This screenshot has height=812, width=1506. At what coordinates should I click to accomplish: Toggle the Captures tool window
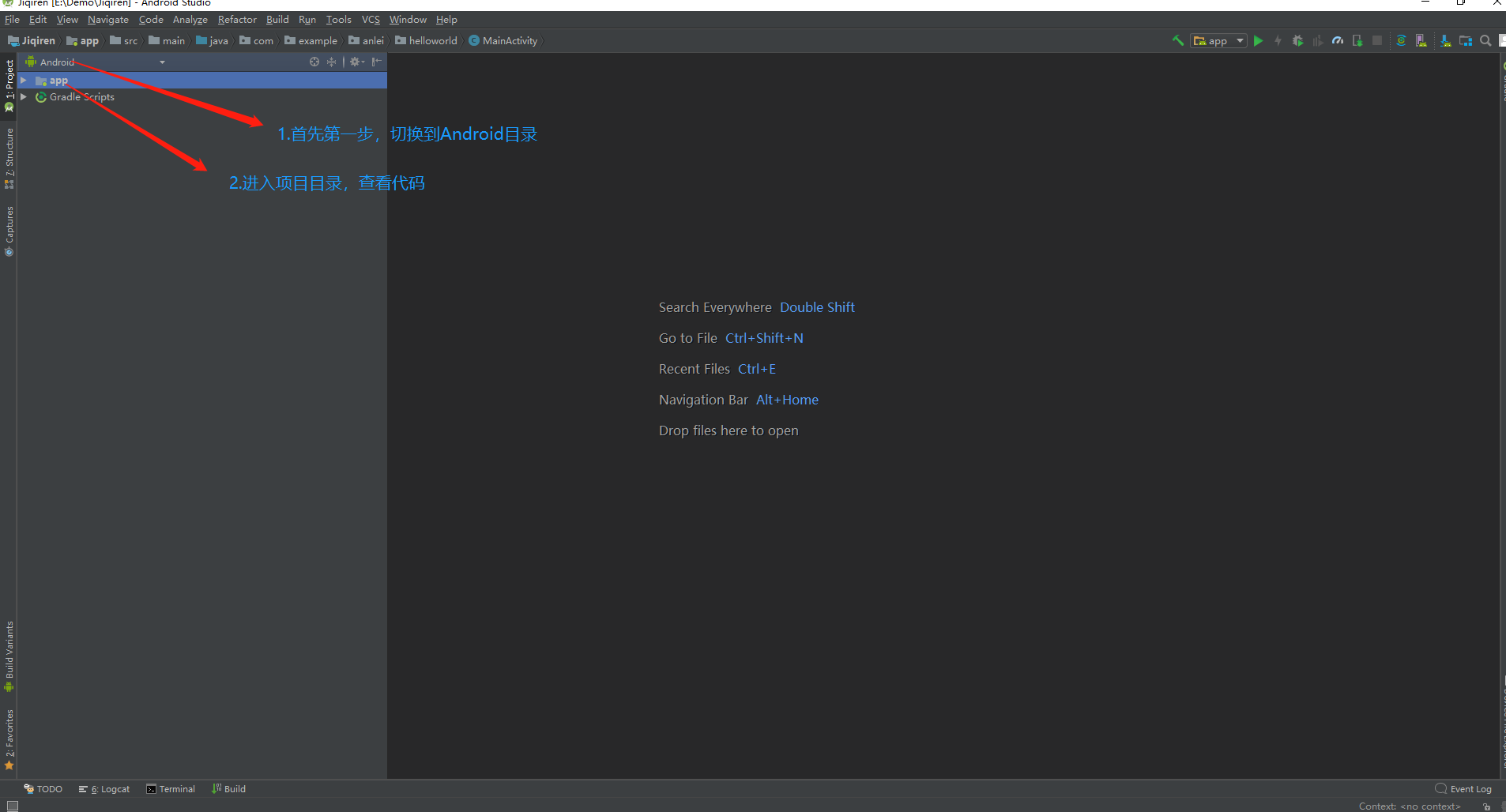[x=9, y=231]
